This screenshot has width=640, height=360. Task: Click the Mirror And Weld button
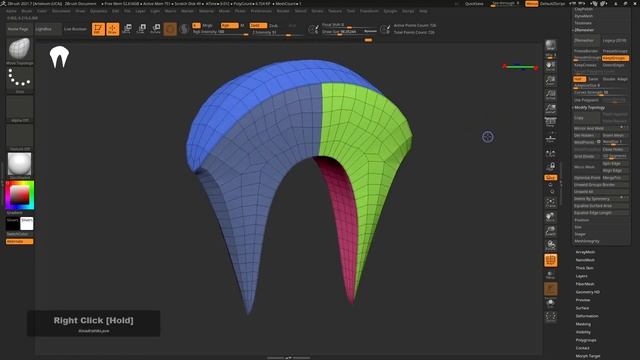(601, 128)
